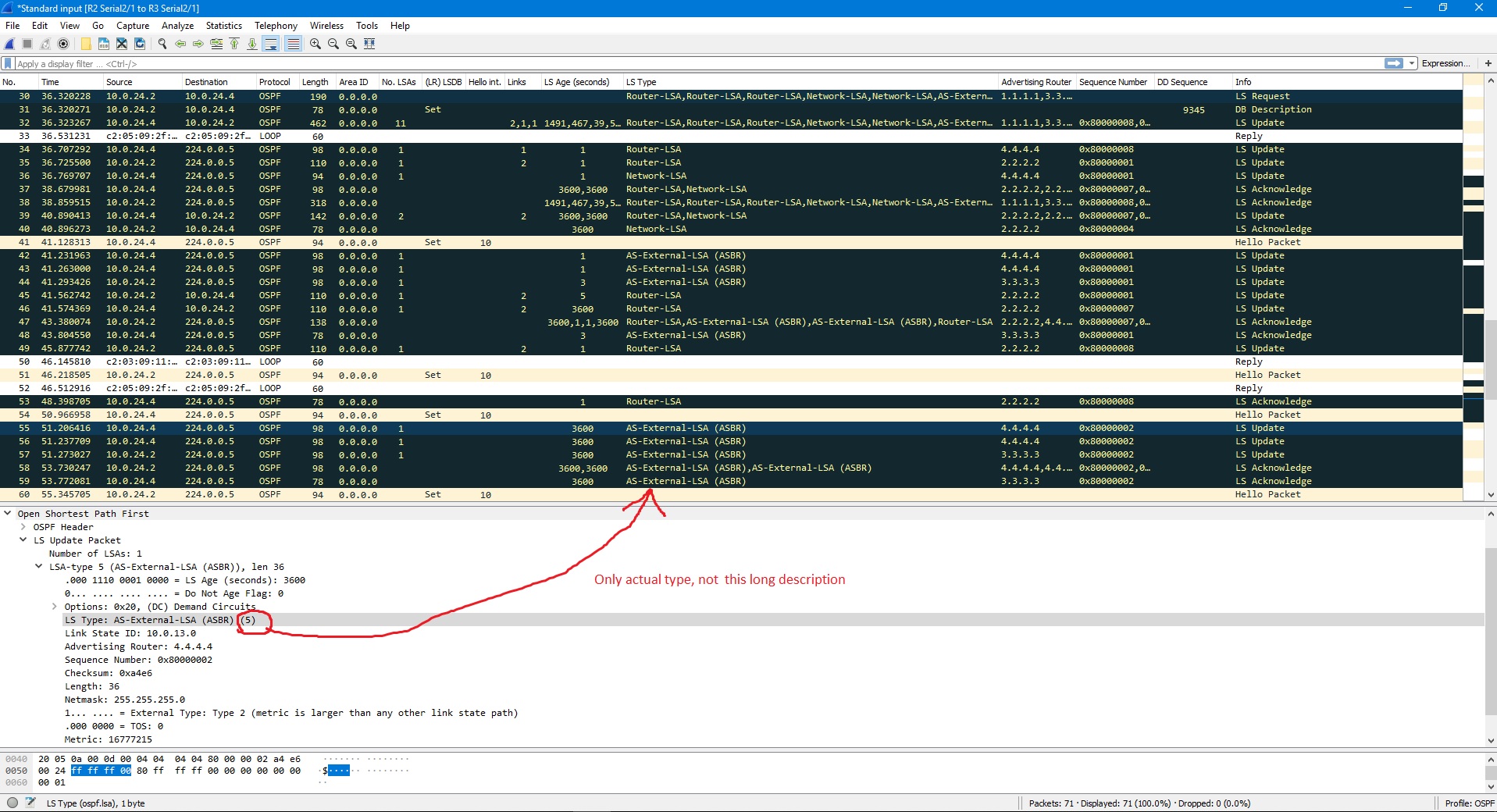Select packet 60 Hello Packet row
Screen dimensions: 1497x812
coord(731,495)
